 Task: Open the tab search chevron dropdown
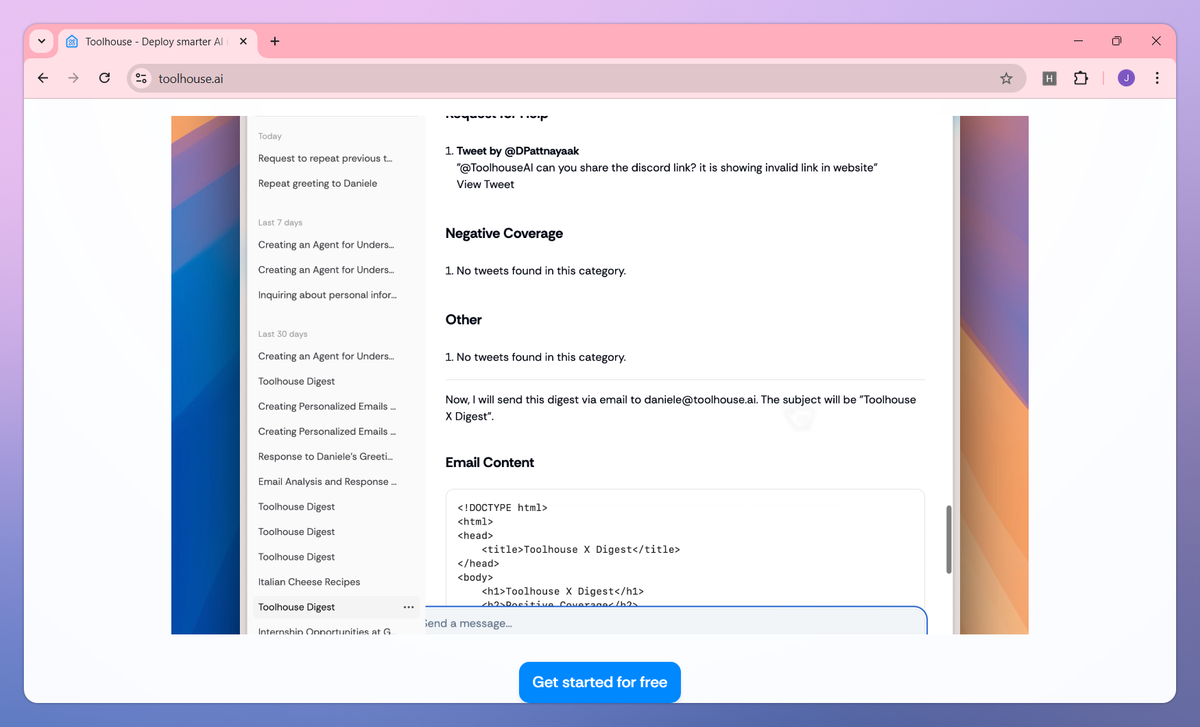pyautogui.click(x=41, y=41)
